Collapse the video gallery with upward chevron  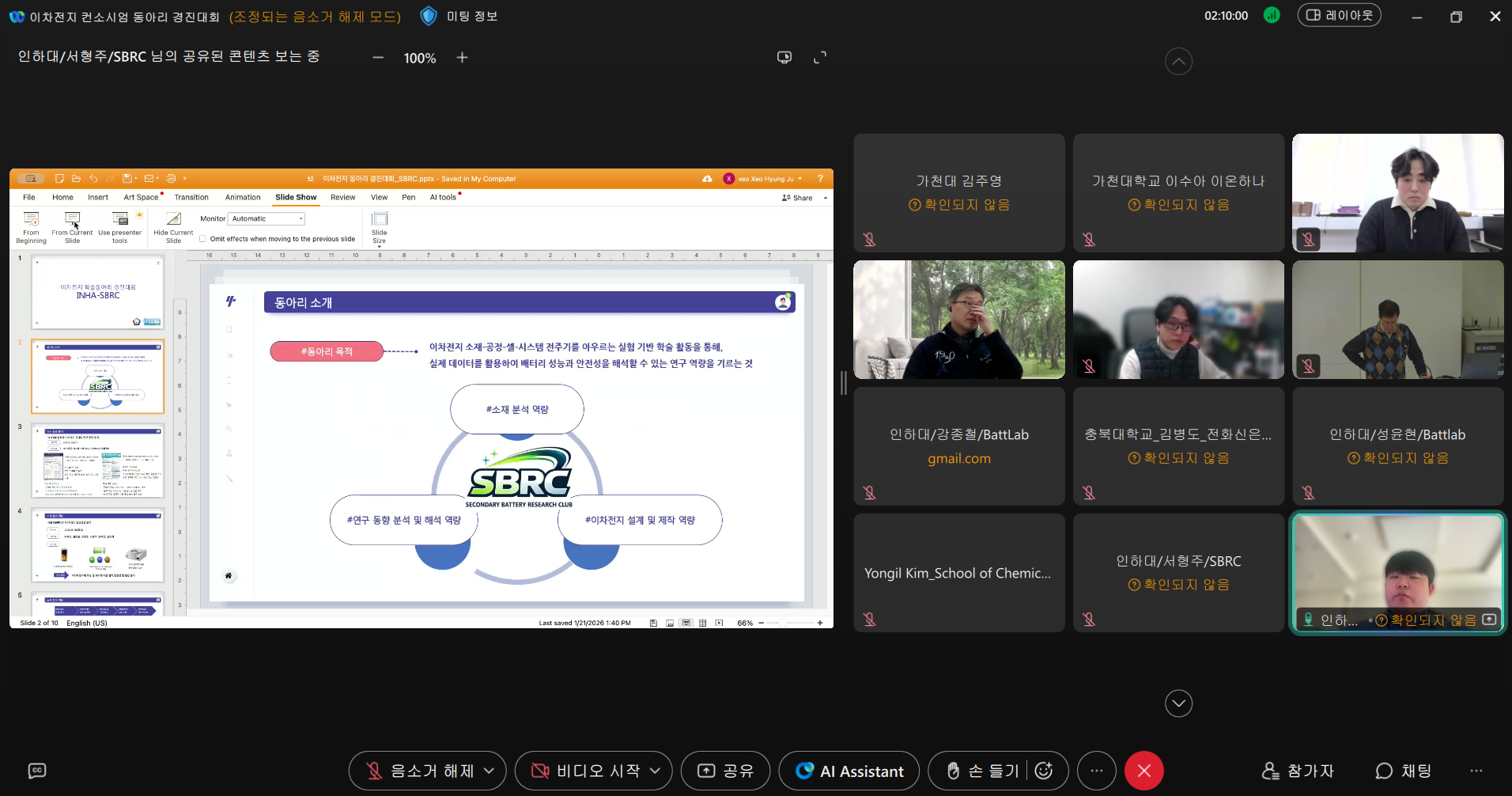coord(1177,61)
